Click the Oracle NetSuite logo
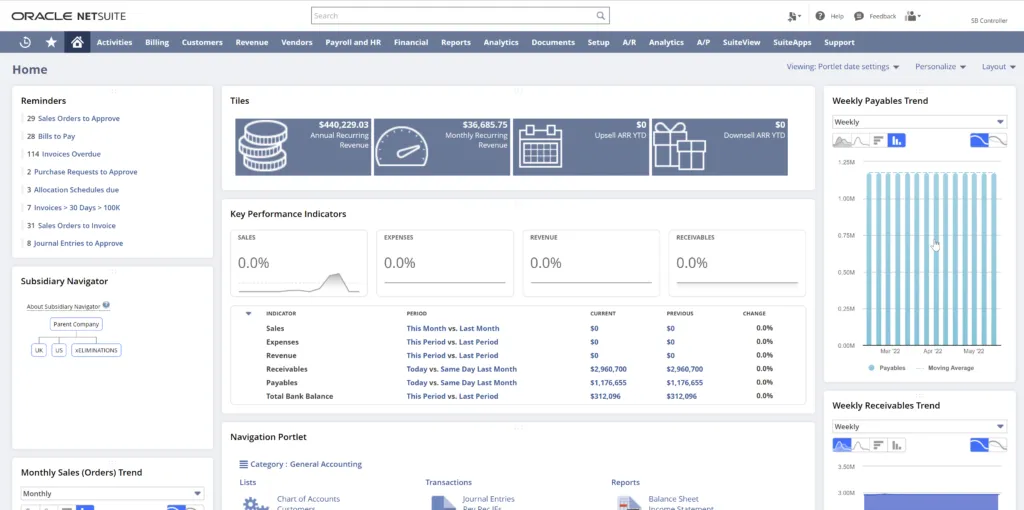 tap(69, 16)
